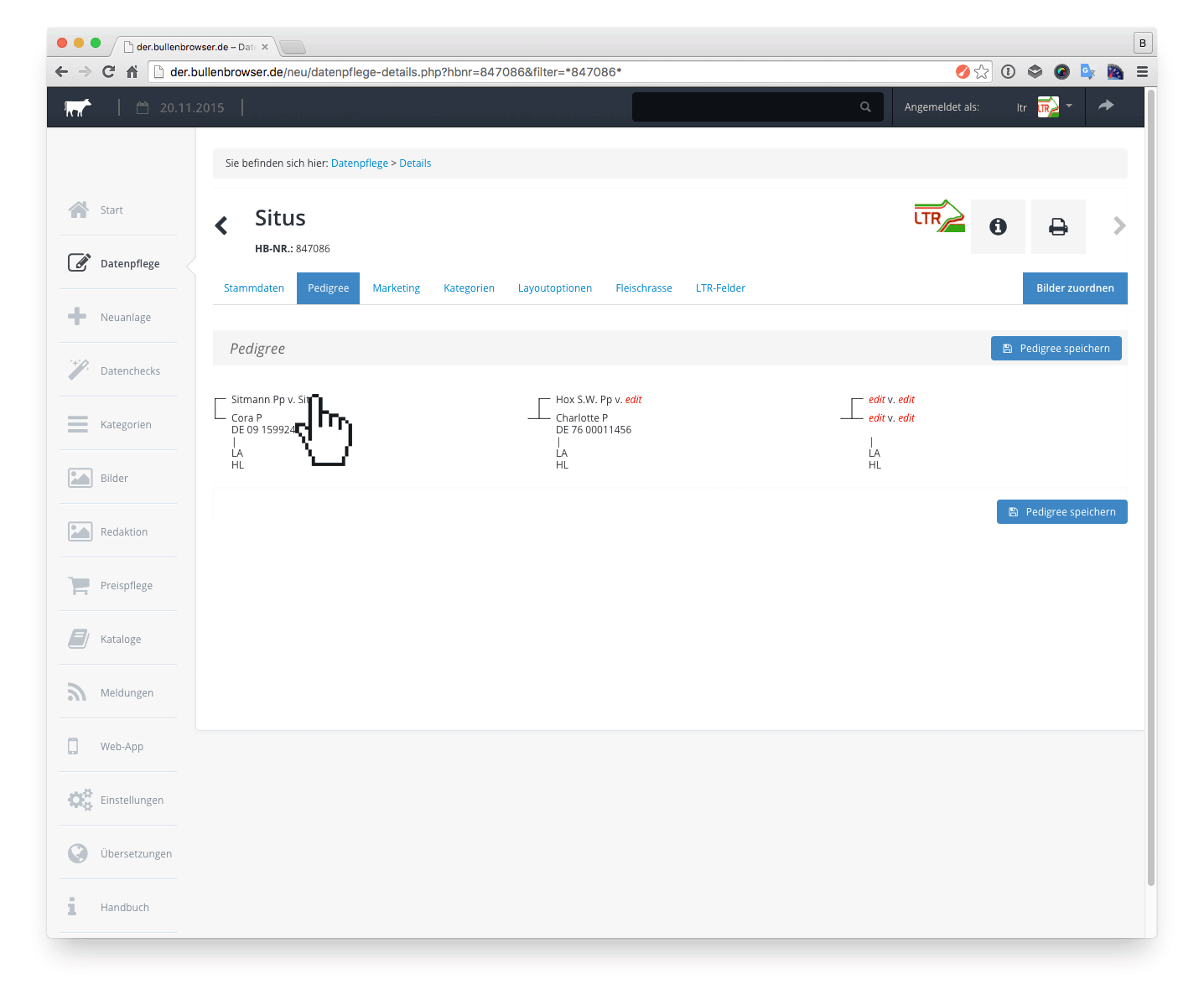Click the search magnifier icon

pos(865,107)
